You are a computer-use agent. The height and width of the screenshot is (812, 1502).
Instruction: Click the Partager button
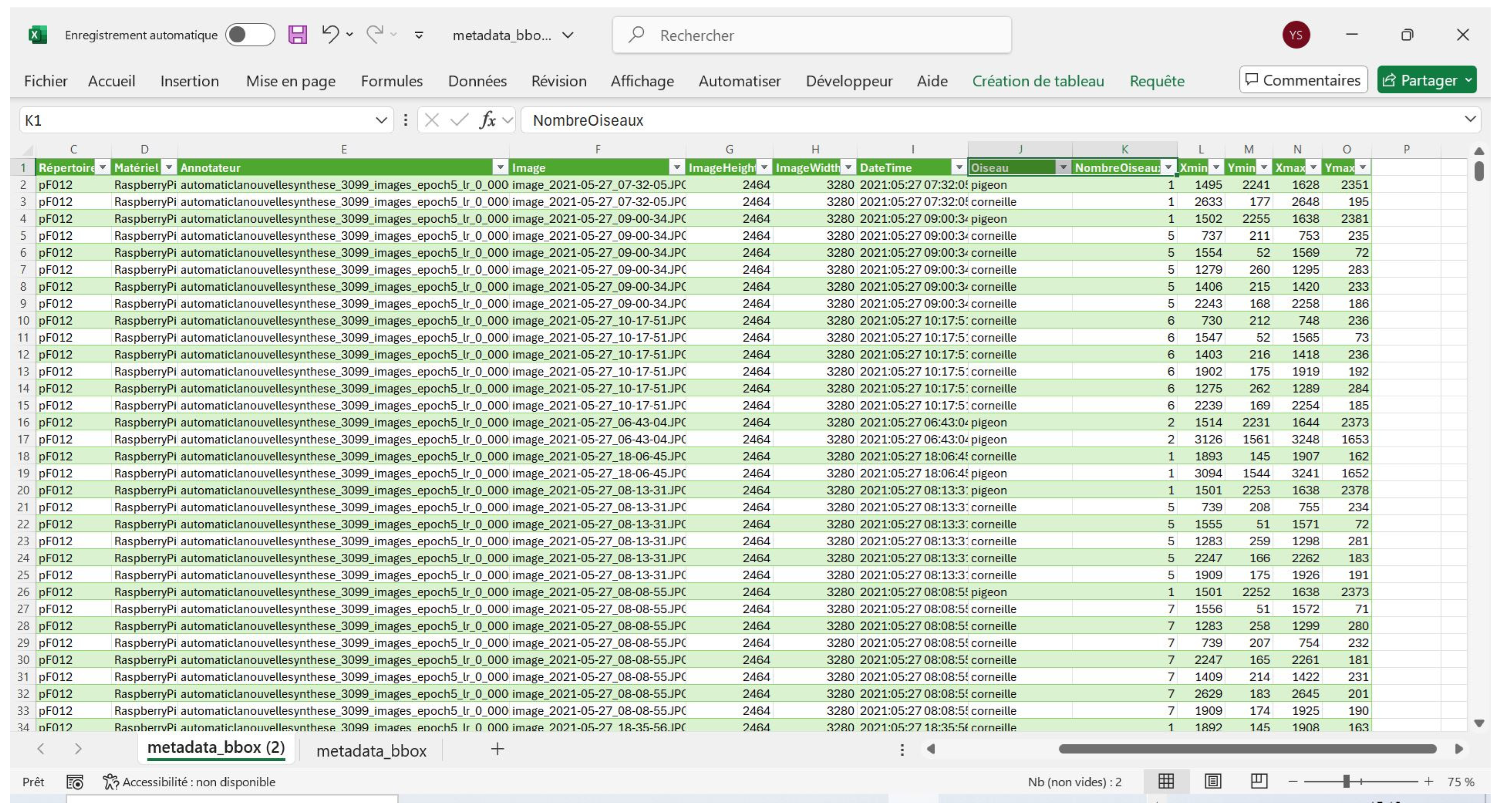pyautogui.click(x=1426, y=80)
